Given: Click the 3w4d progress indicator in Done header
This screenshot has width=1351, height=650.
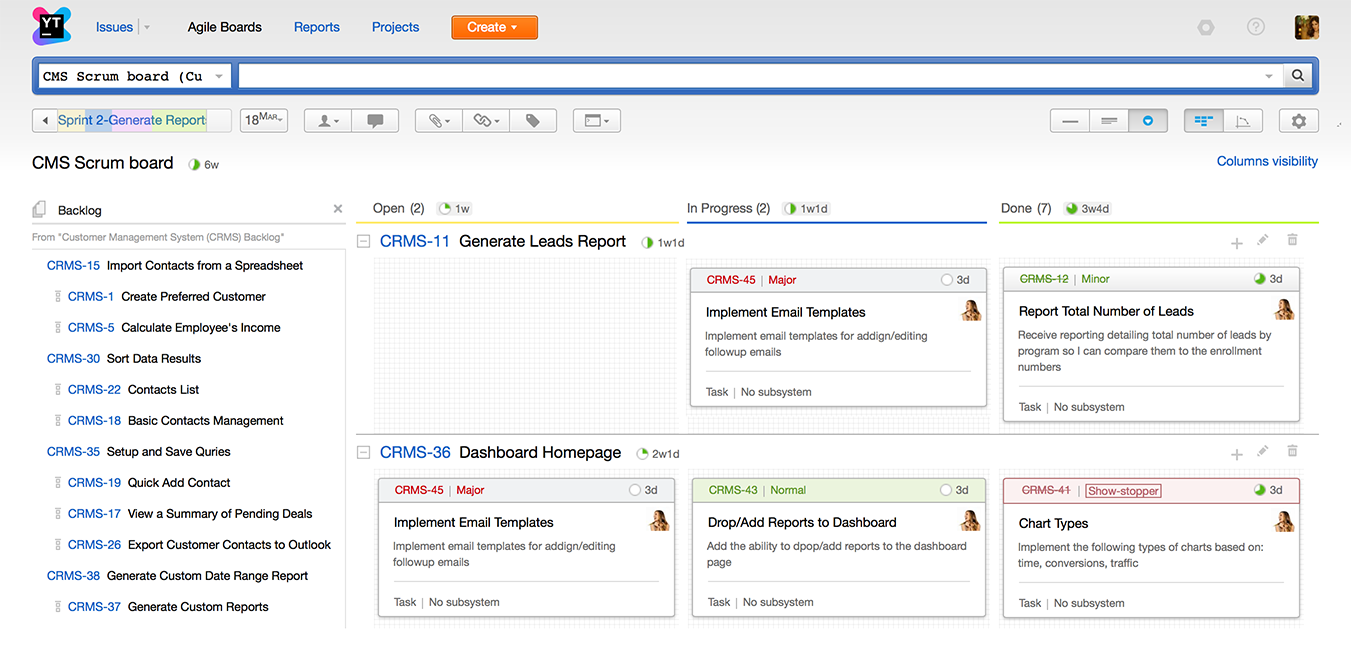Looking at the screenshot, I should tap(1089, 209).
